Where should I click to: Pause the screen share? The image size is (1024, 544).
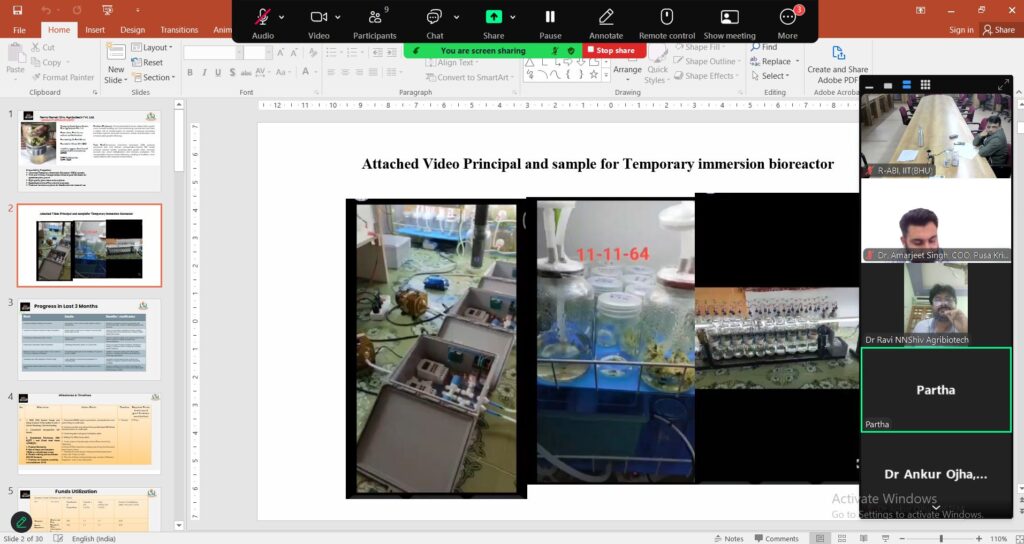point(550,18)
